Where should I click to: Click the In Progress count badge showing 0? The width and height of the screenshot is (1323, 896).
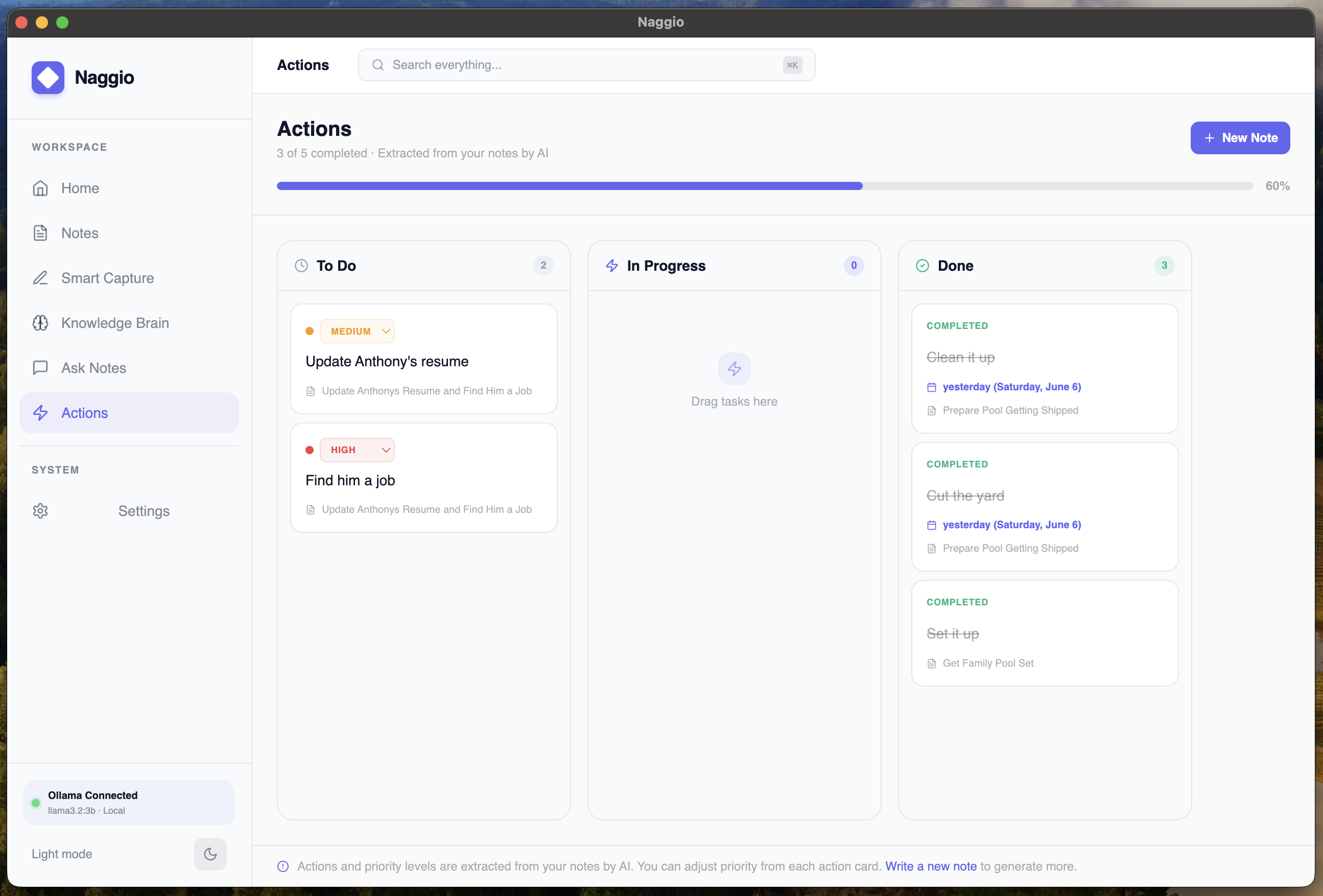pyautogui.click(x=854, y=265)
